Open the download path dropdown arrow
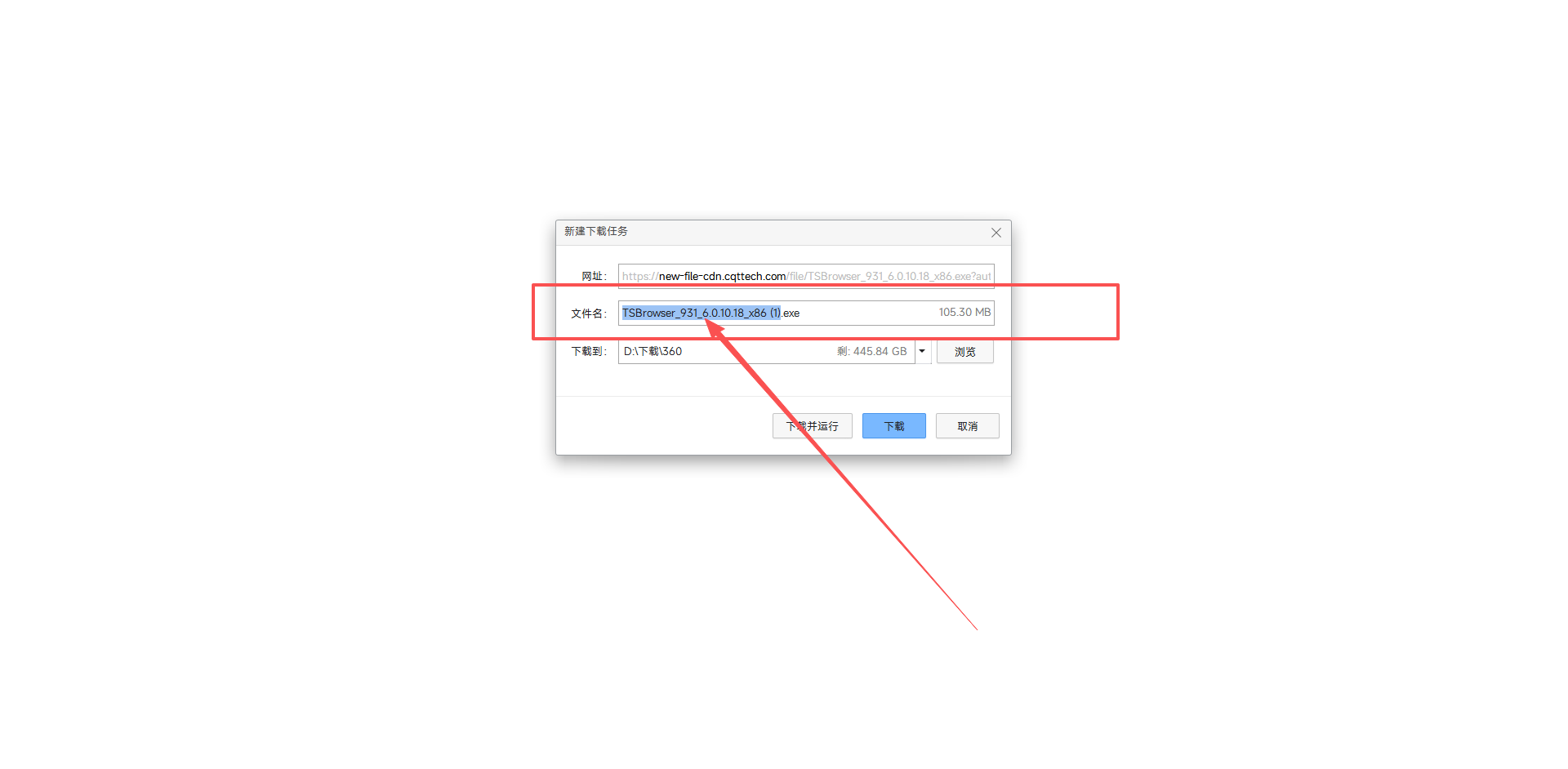The width and height of the screenshot is (1568, 769). coord(922,351)
